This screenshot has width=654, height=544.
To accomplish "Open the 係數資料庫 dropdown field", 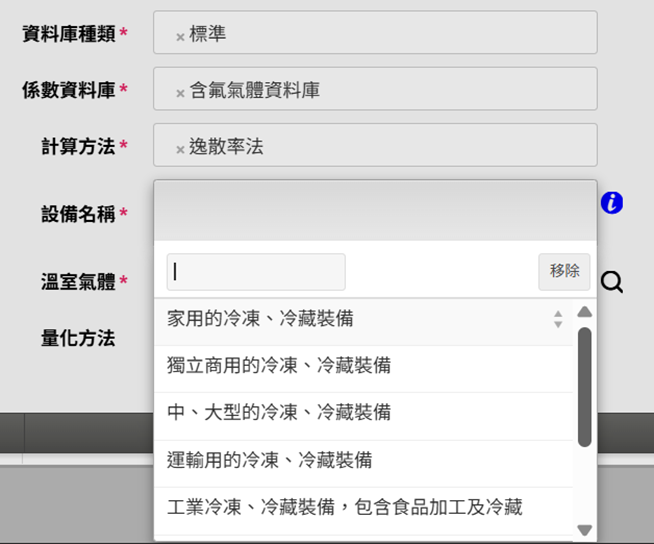I will 400,89.
